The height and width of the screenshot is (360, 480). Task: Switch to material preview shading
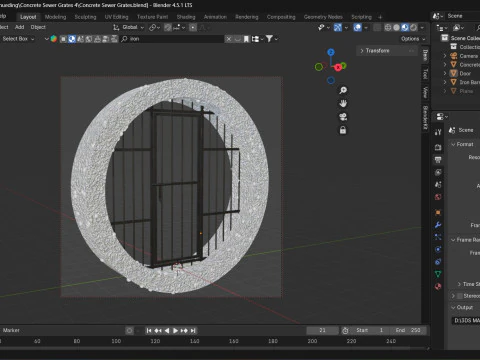(405, 28)
